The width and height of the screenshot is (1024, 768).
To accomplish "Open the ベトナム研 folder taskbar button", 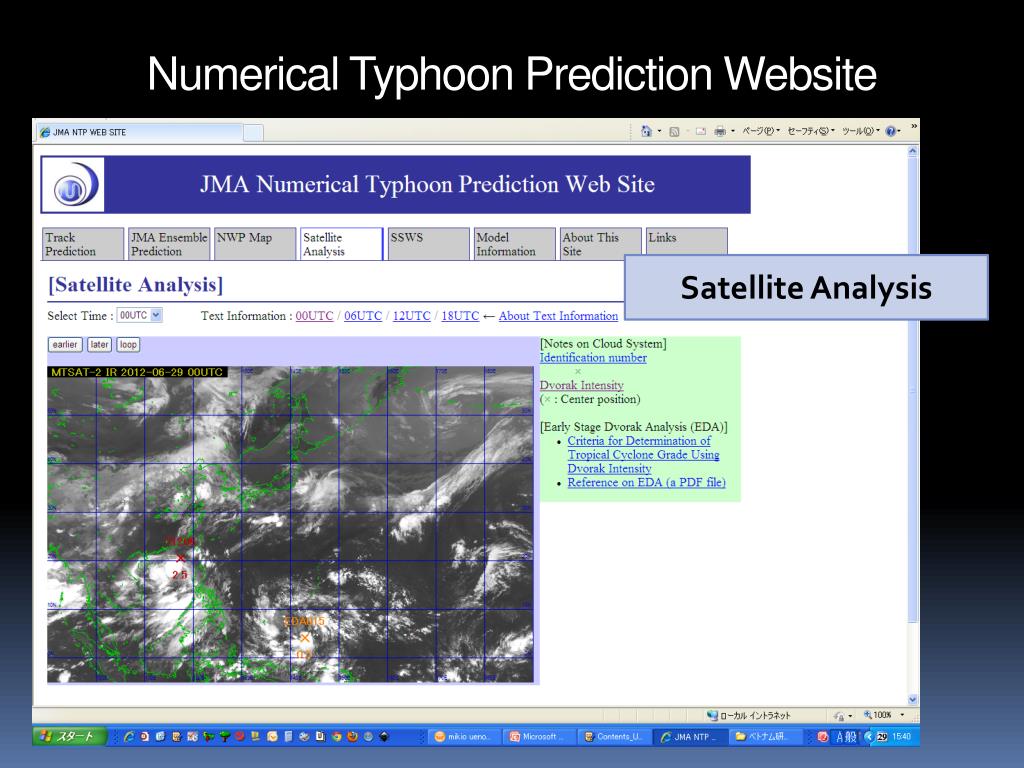I will point(765,737).
